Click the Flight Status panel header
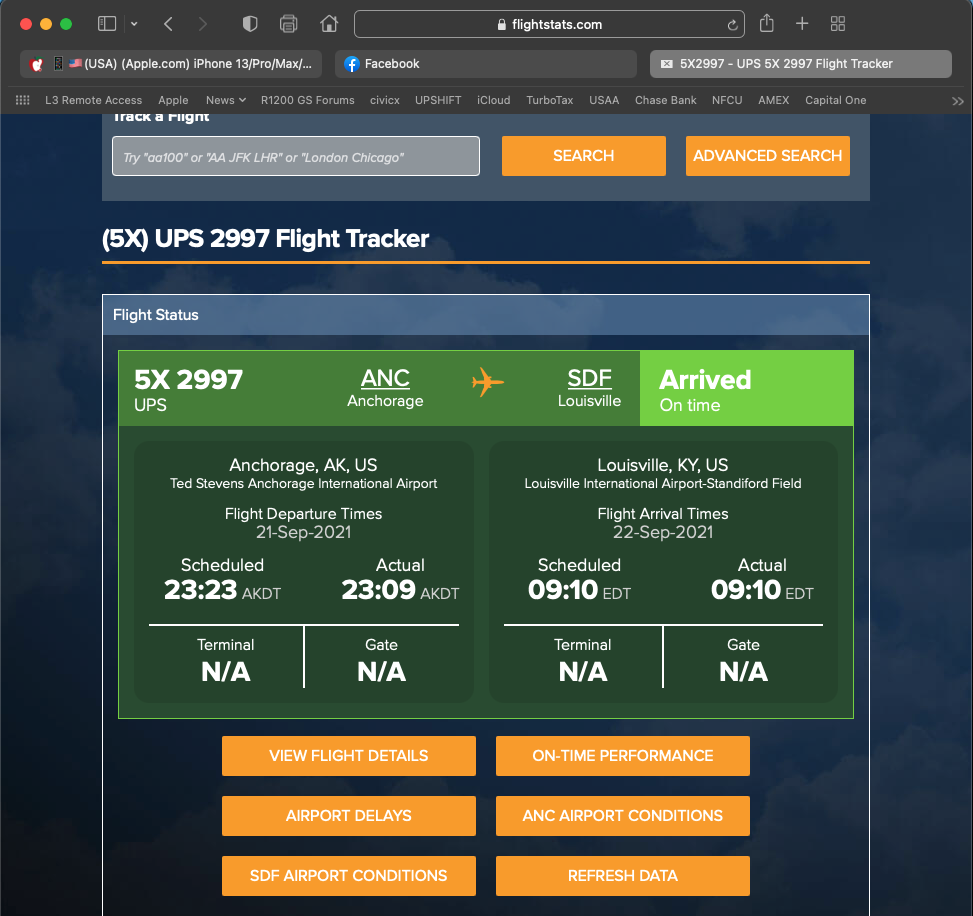This screenshot has width=973, height=916. coord(486,315)
